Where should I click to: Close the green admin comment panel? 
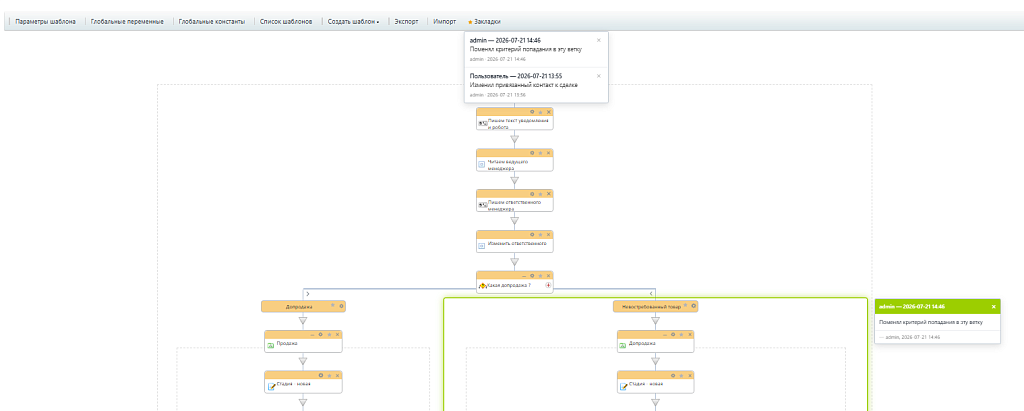(994, 306)
